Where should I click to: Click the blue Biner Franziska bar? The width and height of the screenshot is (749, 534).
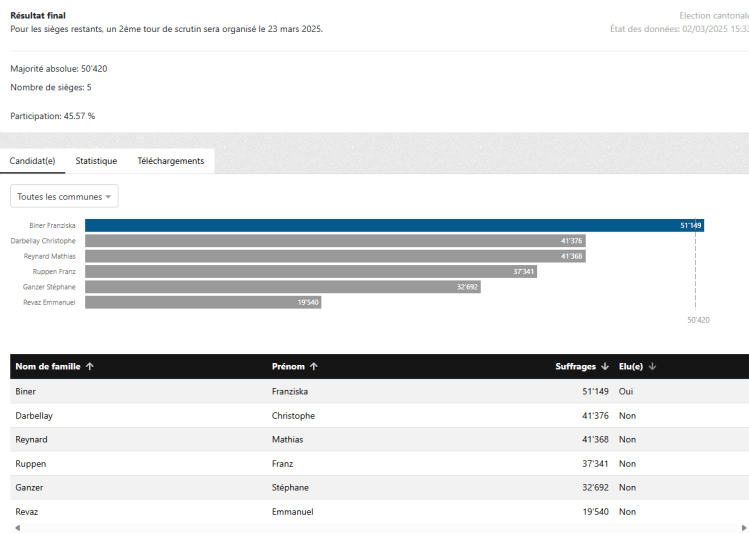(x=394, y=226)
